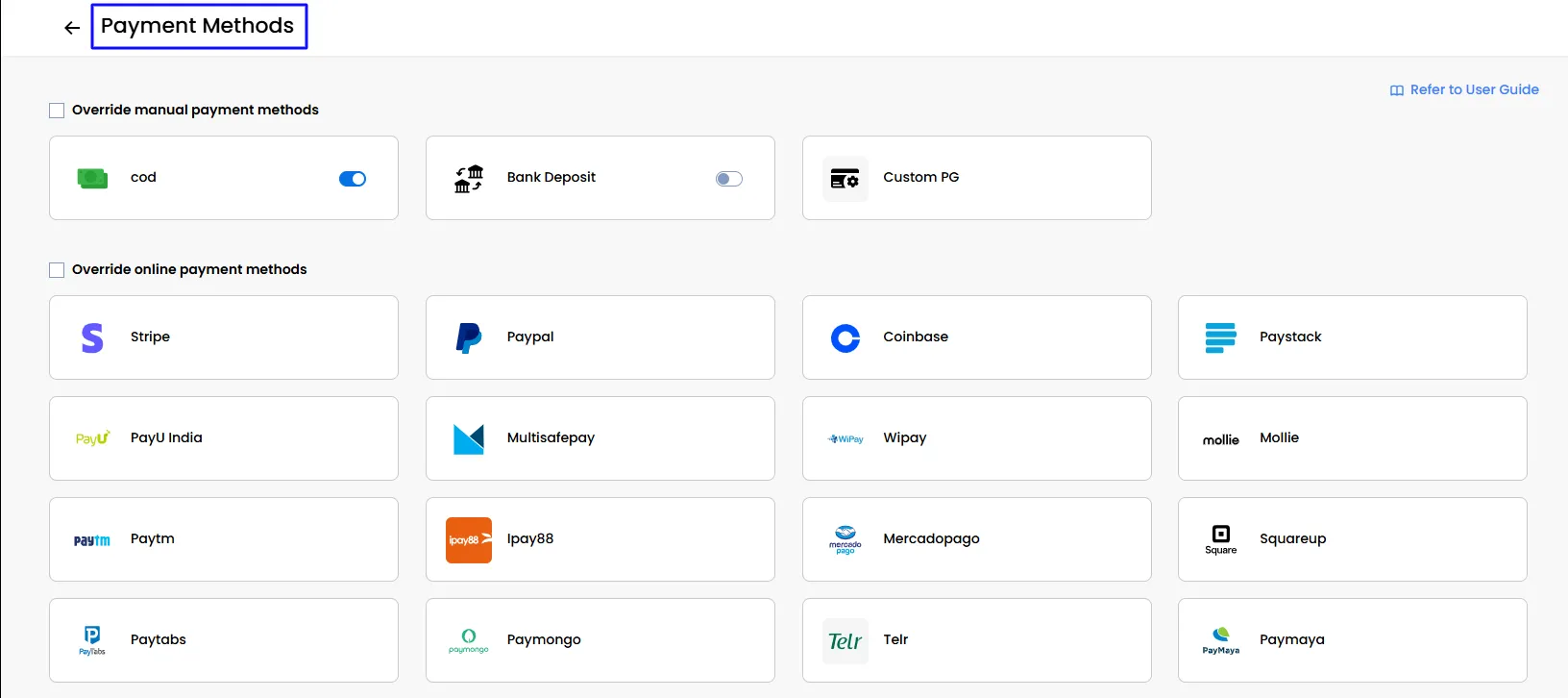Viewport: 1568px width, 698px height.
Task: Click the Bank Deposit transfer icon
Action: pos(469,179)
